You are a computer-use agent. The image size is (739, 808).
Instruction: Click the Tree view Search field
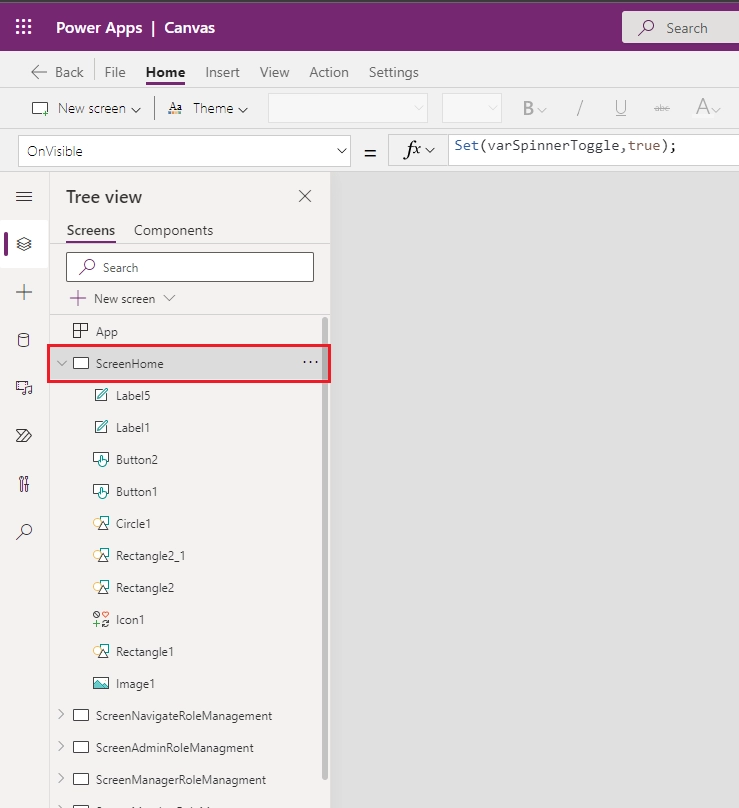[x=190, y=267]
